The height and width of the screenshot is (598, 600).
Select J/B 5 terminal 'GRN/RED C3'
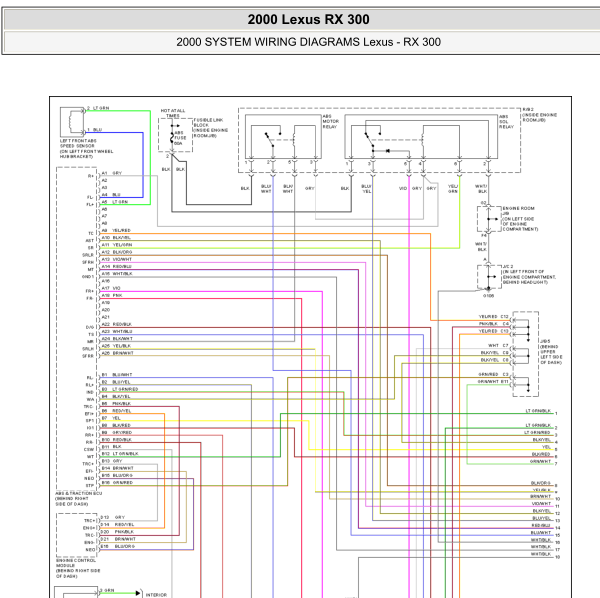click(493, 374)
